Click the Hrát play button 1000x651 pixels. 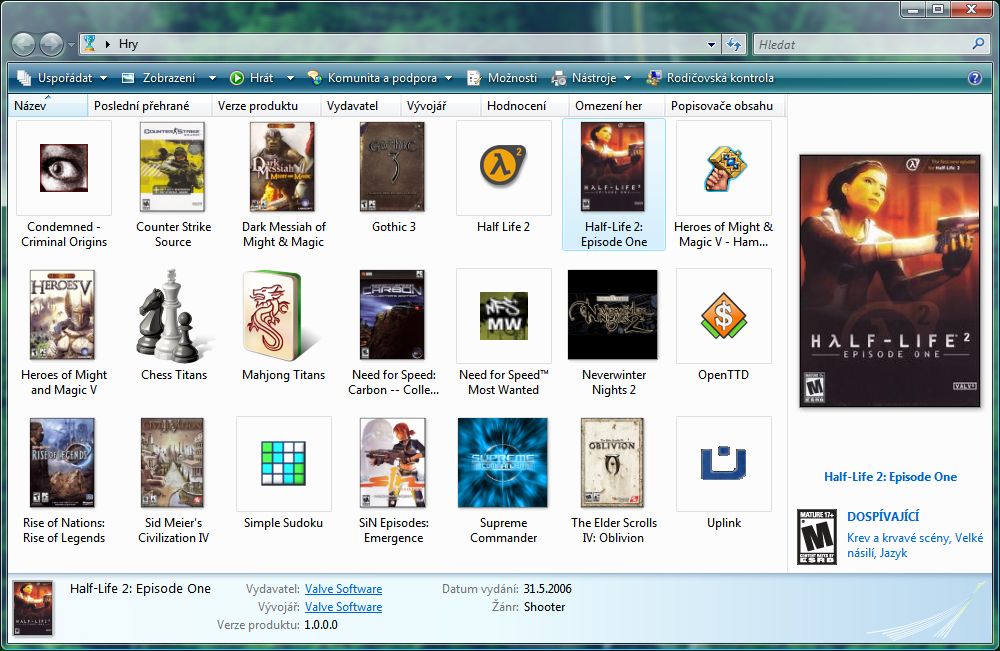tap(252, 78)
